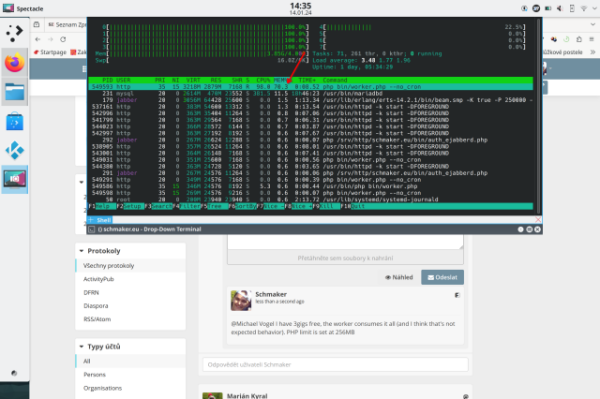
Task: Select Spectacle screenshot icon in dock
Action: coord(15,179)
